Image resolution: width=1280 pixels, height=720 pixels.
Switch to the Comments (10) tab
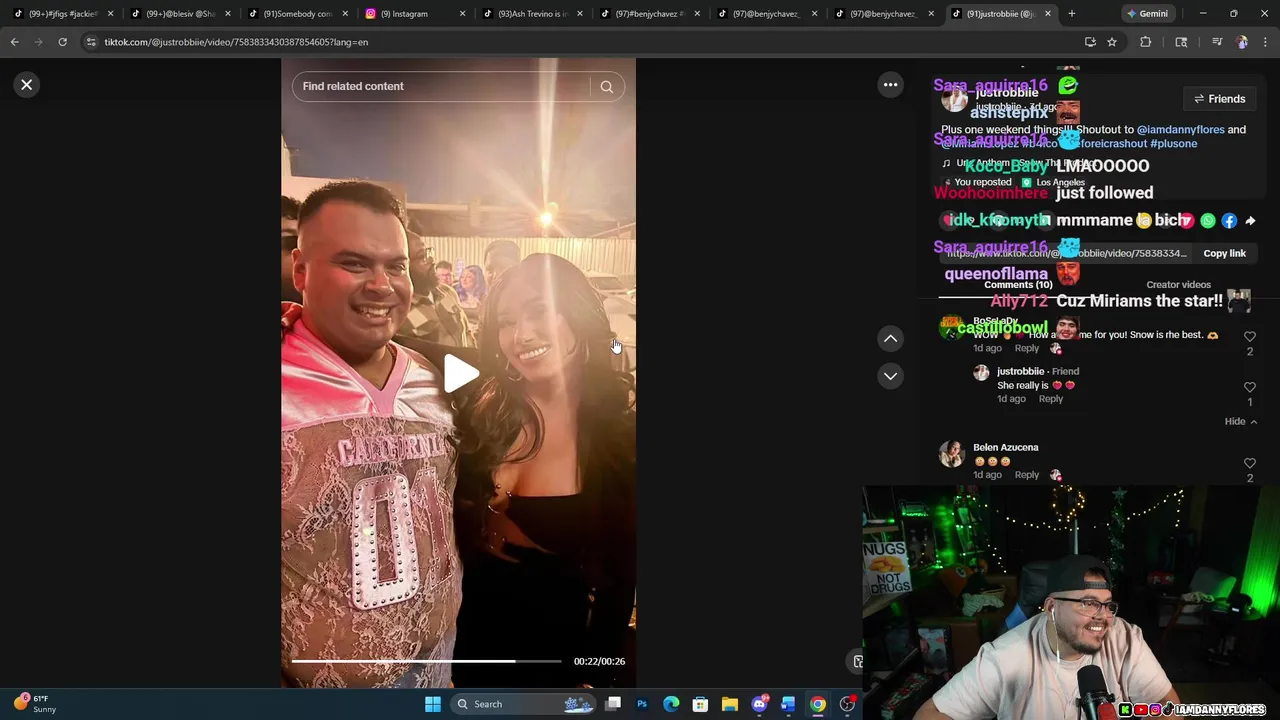1018,285
